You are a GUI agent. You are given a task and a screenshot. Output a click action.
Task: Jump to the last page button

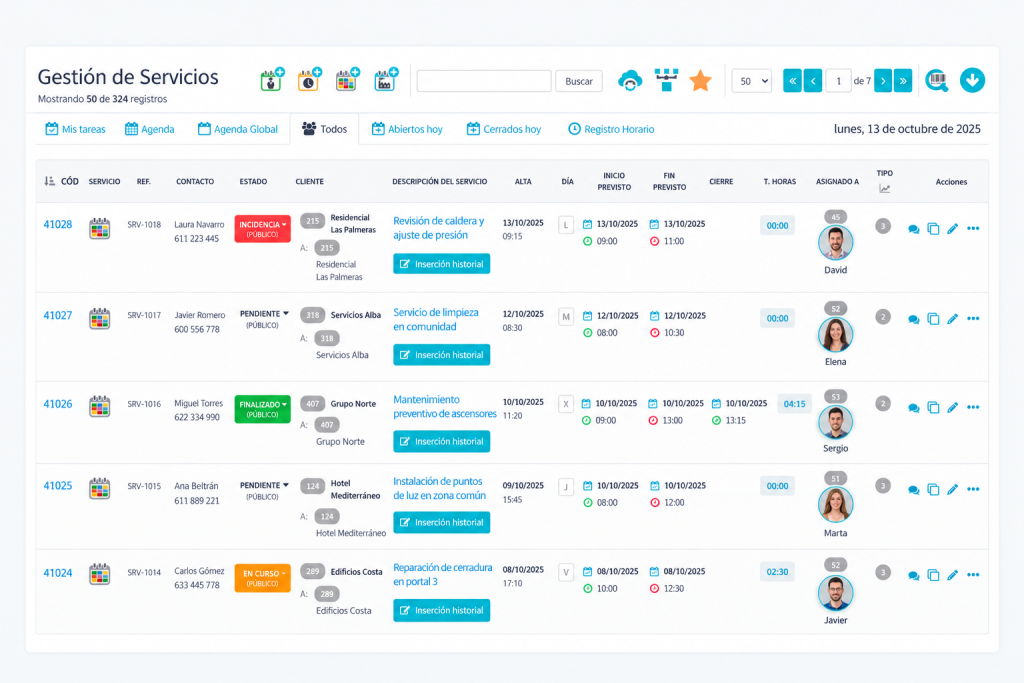(903, 81)
